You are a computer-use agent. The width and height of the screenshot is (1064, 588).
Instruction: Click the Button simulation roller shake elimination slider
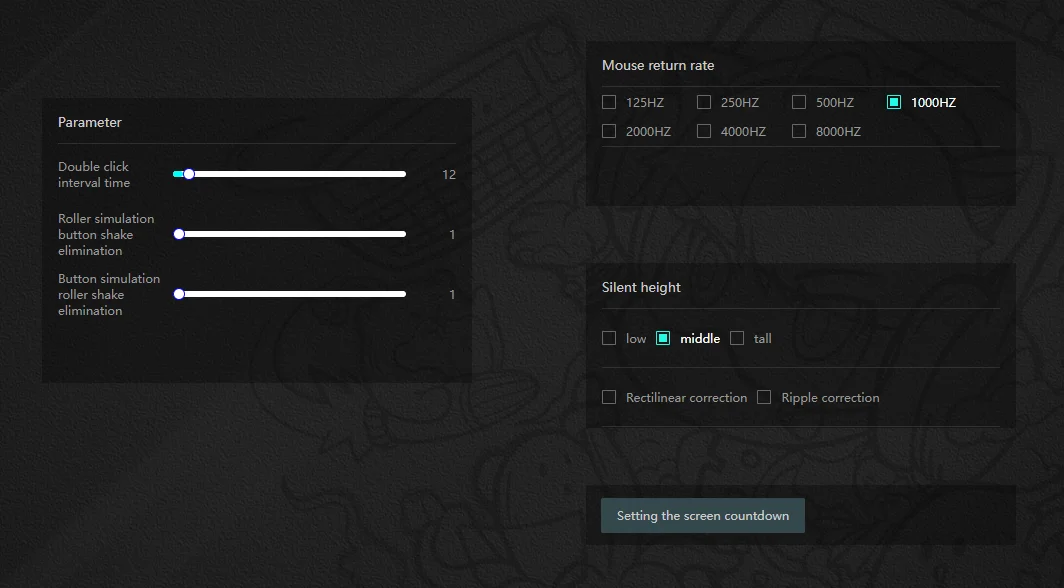point(290,294)
